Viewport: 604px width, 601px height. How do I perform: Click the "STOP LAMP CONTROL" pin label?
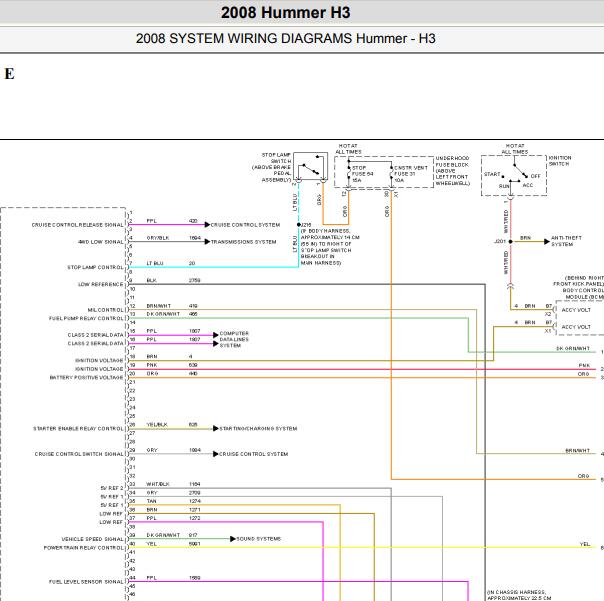point(96,267)
